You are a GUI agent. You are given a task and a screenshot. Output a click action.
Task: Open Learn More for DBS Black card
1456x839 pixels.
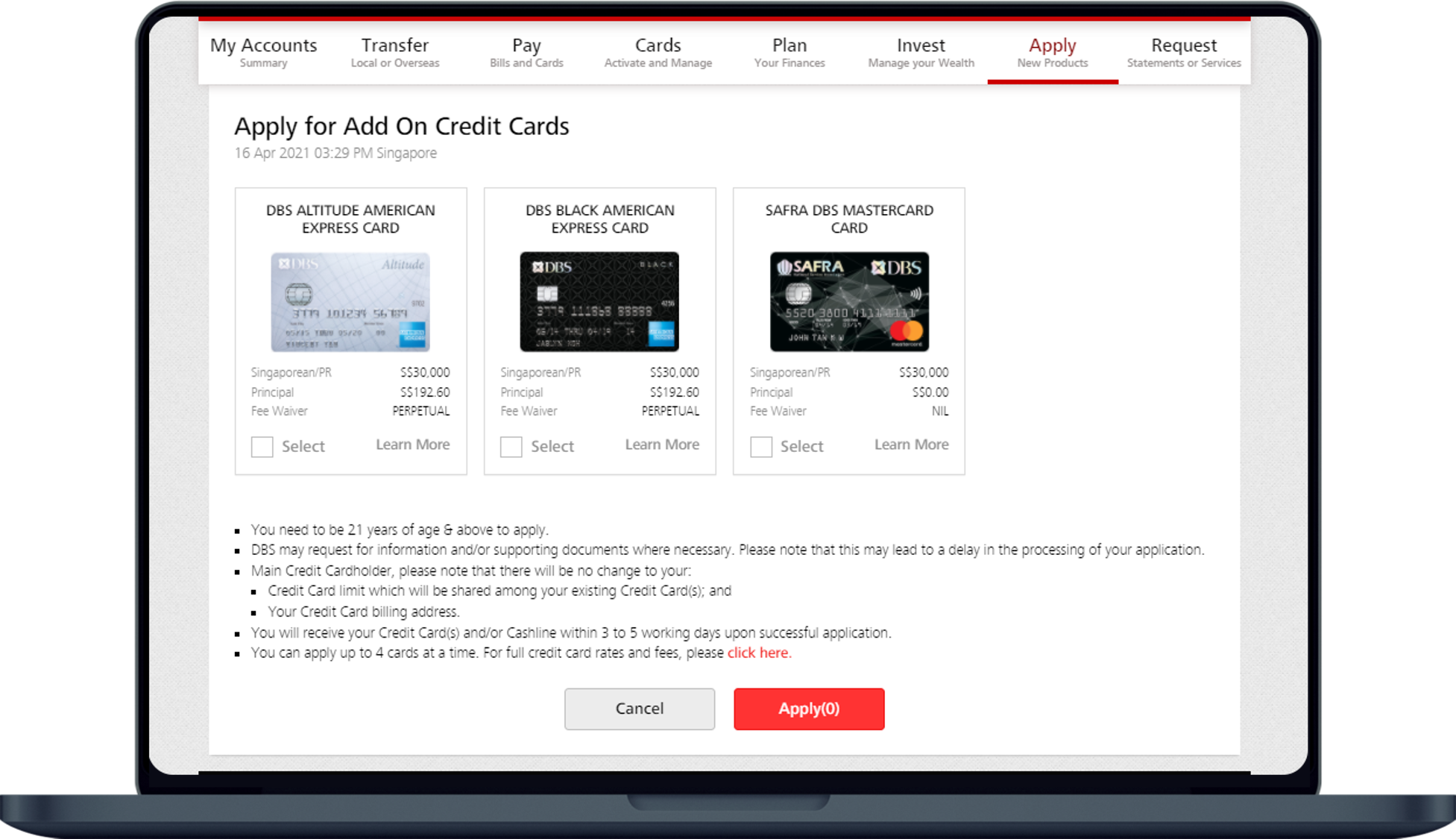tap(662, 444)
